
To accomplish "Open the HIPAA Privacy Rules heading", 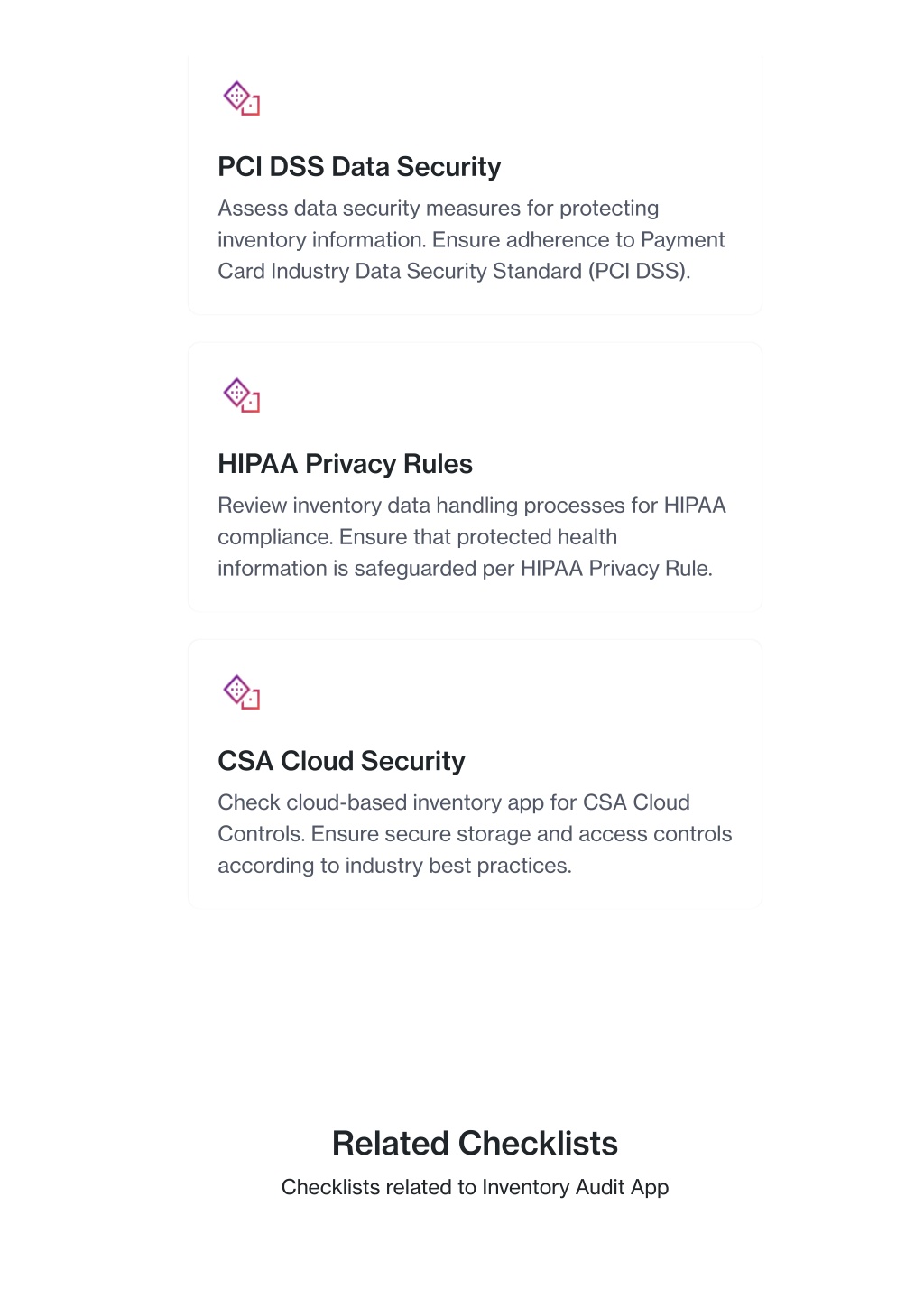I will [x=345, y=464].
